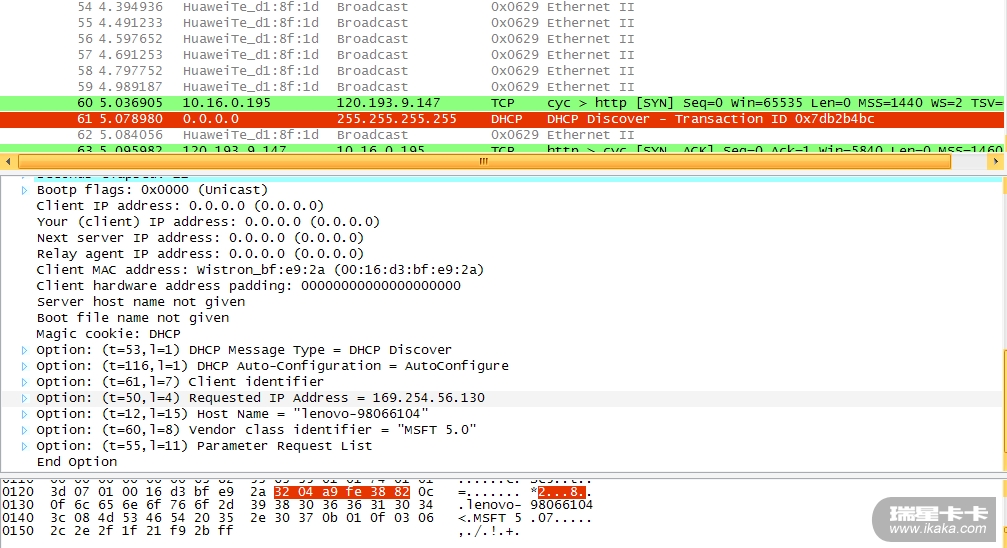The width and height of the screenshot is (1007, 548).
Task: Click the orange horizontal scrollbar thumb
Action: pos(484,162)
